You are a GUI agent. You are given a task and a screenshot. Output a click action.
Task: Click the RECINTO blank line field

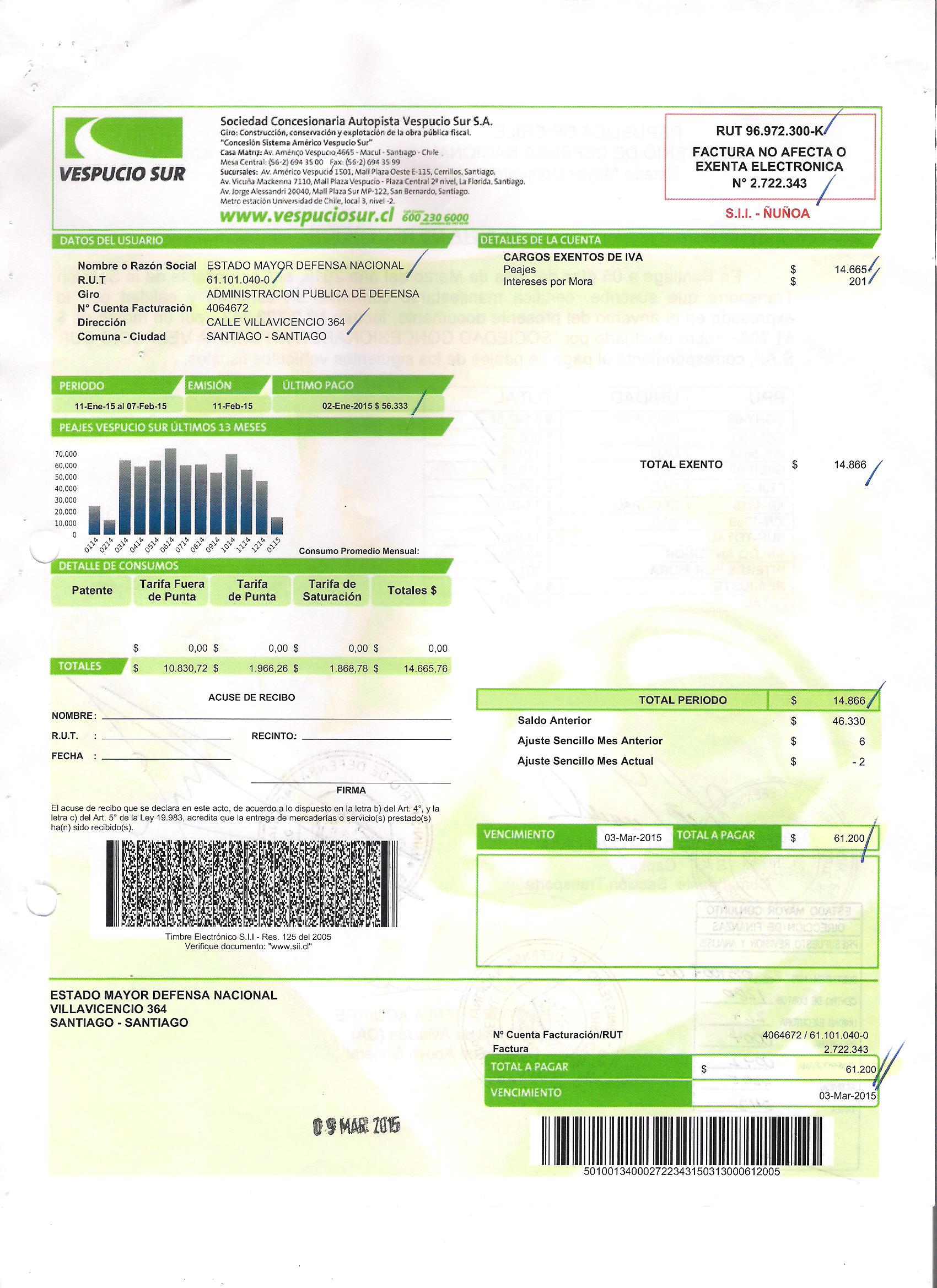(377, 737)
